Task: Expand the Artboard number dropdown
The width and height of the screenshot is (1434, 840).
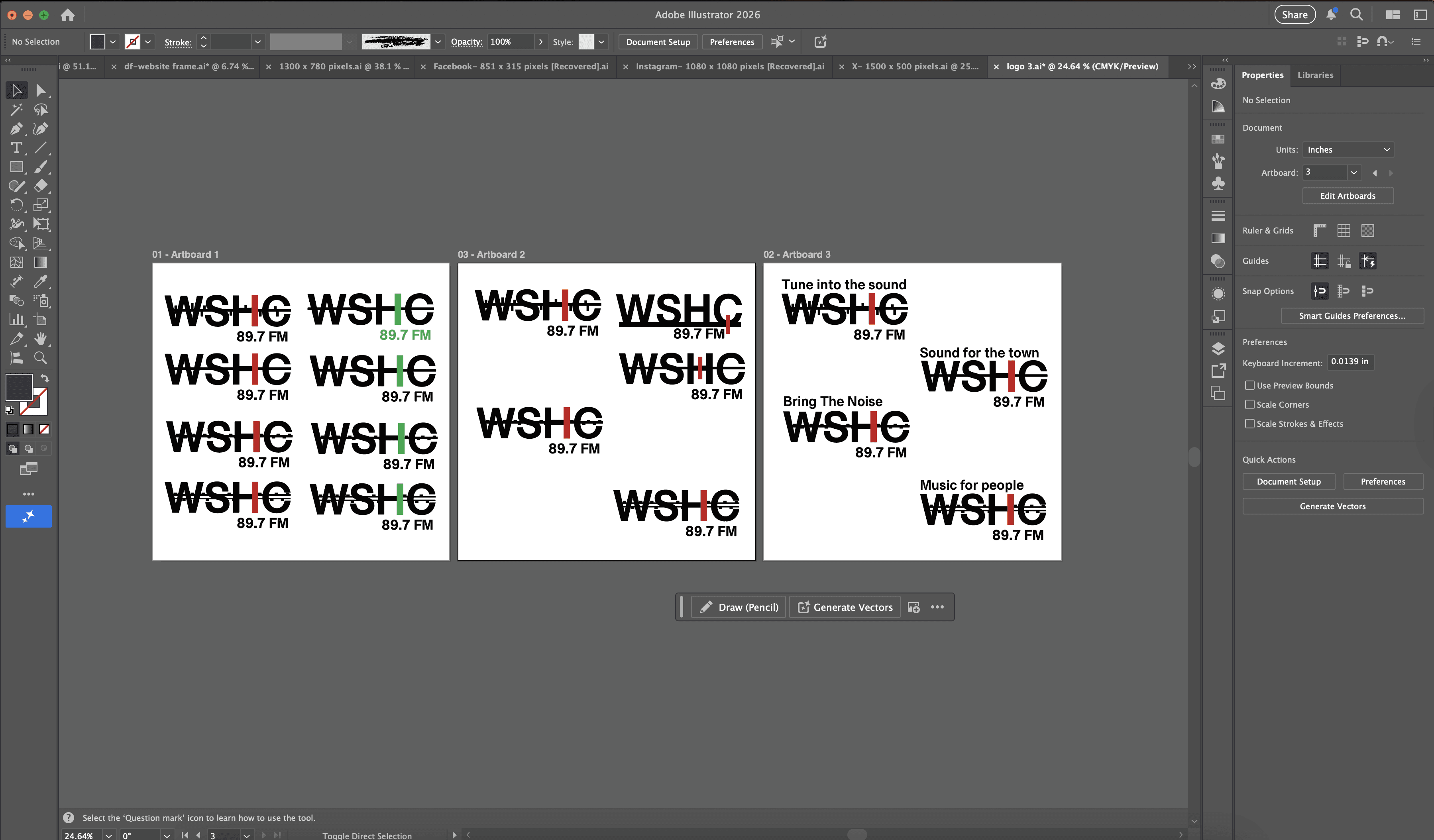Action: pyautogui.click(x=1354, y=173)
